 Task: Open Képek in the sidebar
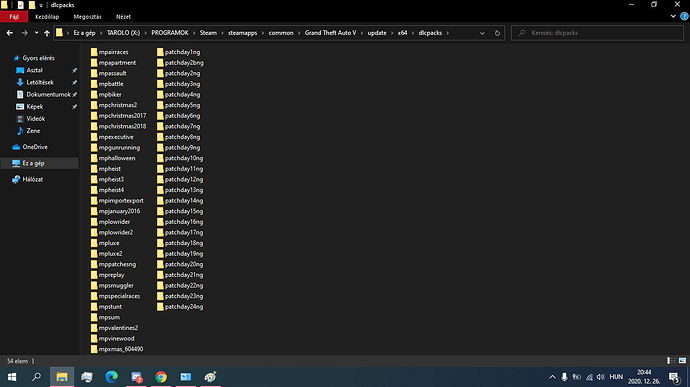[x=35, y=107]
